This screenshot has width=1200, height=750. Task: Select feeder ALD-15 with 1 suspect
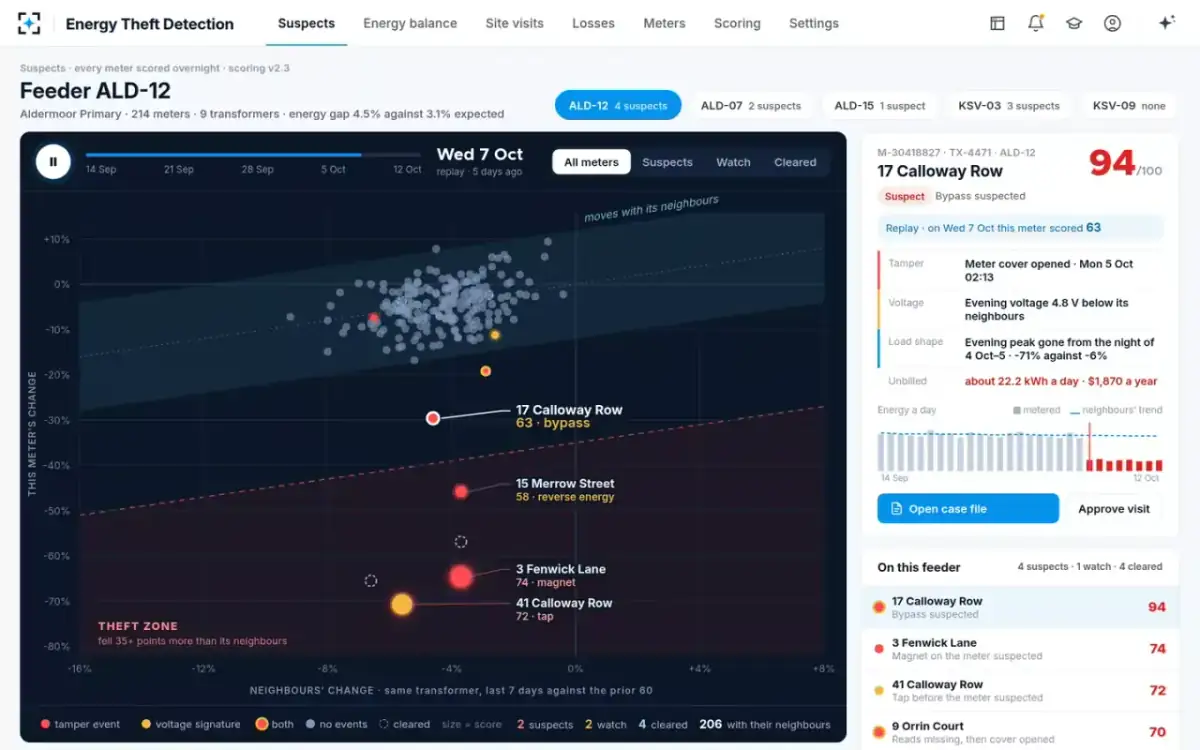click(x=880, y=105)
